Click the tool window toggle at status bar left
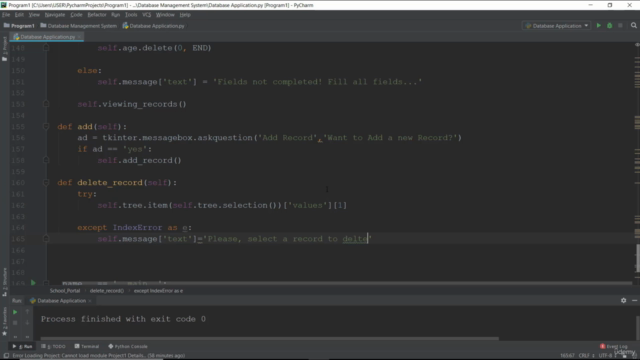 point(6,356)
